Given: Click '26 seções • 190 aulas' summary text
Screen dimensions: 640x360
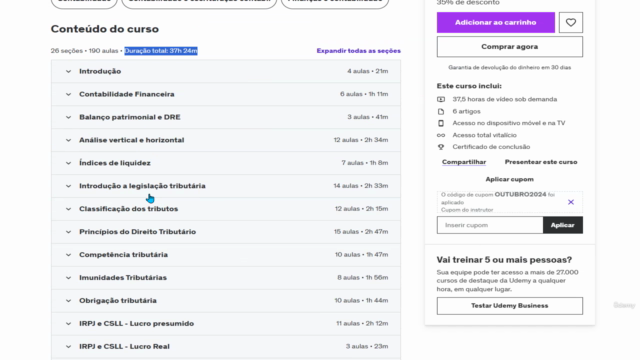Looking at the screenshot, I should (84, 51).
